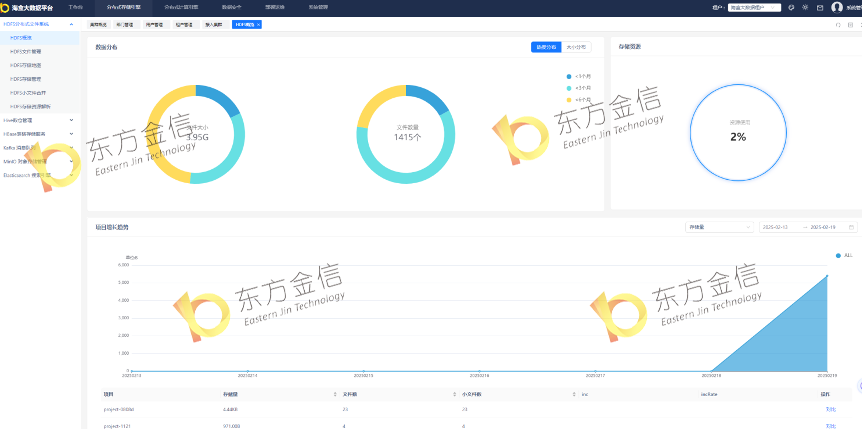Open the tenant (租户) dropdown
Viewport: 862px width, 429px height.
pyautogui.click(x=754, y=8)
